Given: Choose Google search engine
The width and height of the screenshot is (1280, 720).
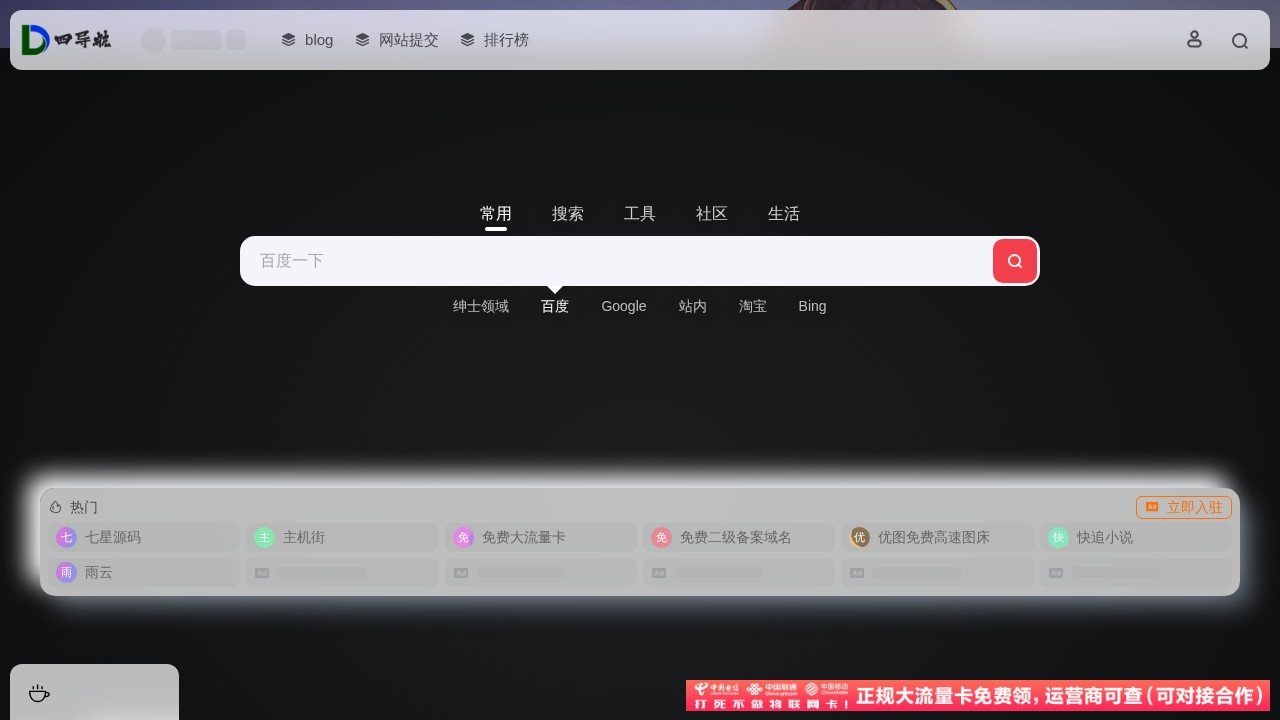Looking at the screenshot, I should pos(624,306).
